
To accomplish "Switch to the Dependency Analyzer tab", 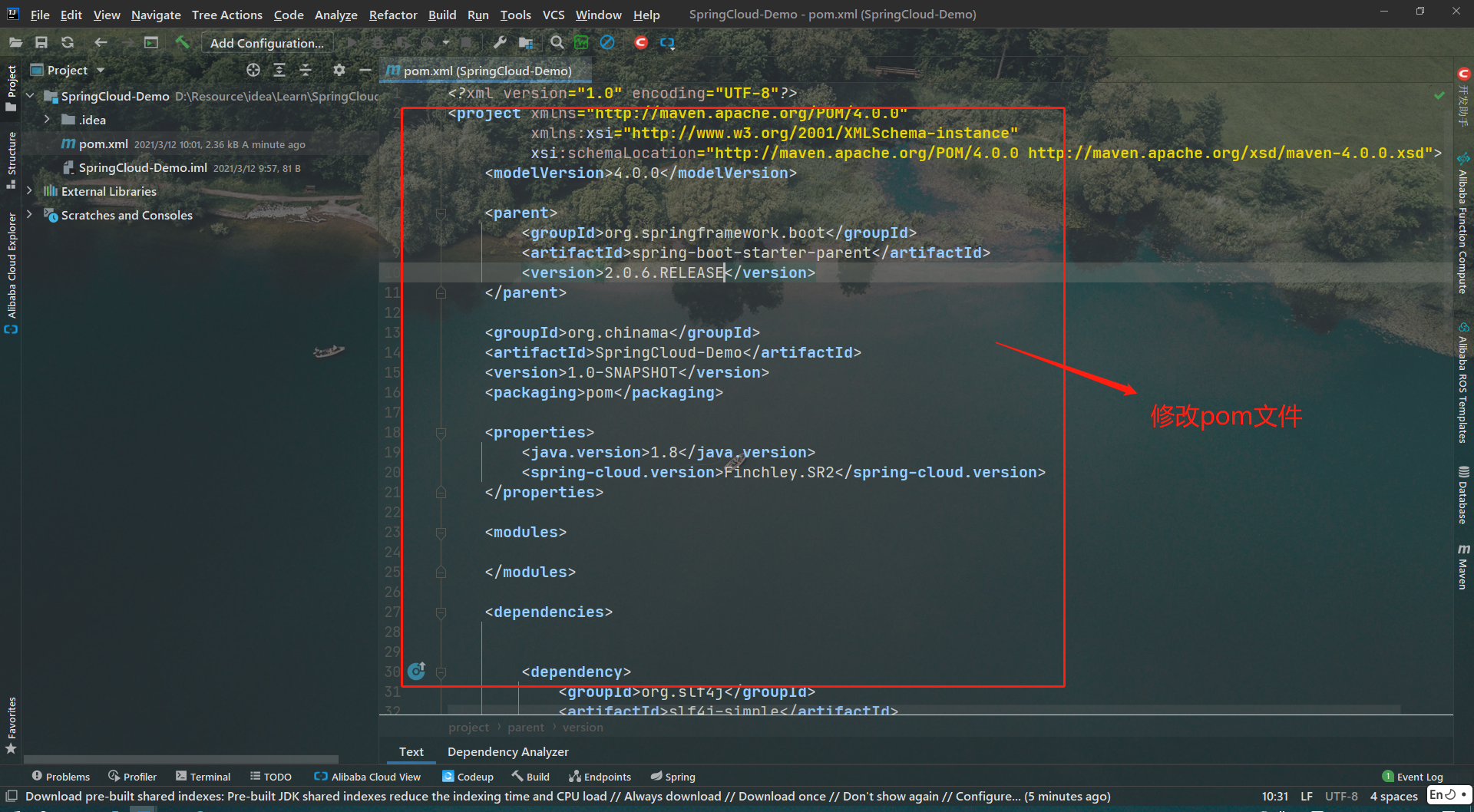I will (x=508, y=751).
